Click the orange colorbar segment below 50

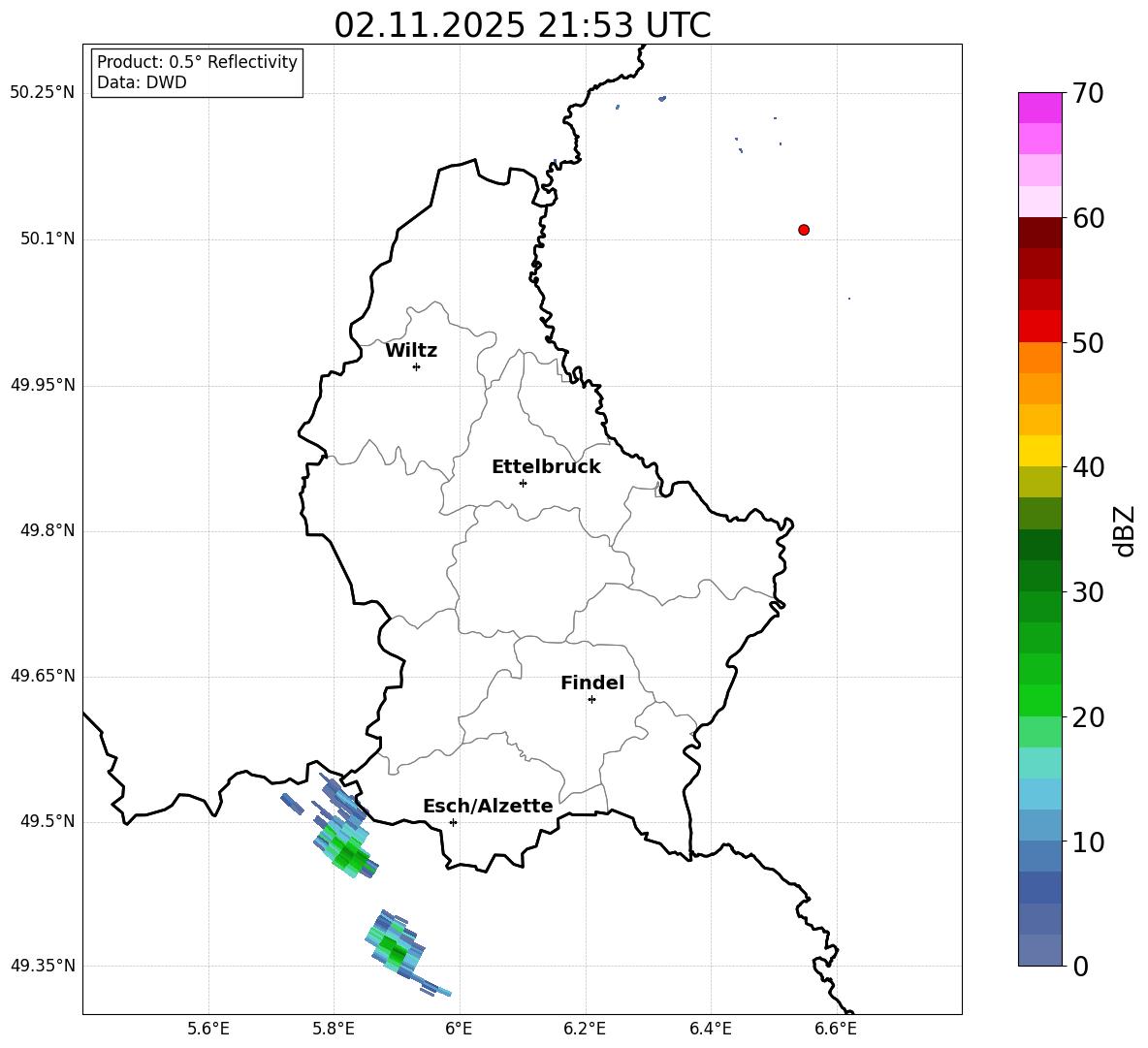(x=1039, y=357)
